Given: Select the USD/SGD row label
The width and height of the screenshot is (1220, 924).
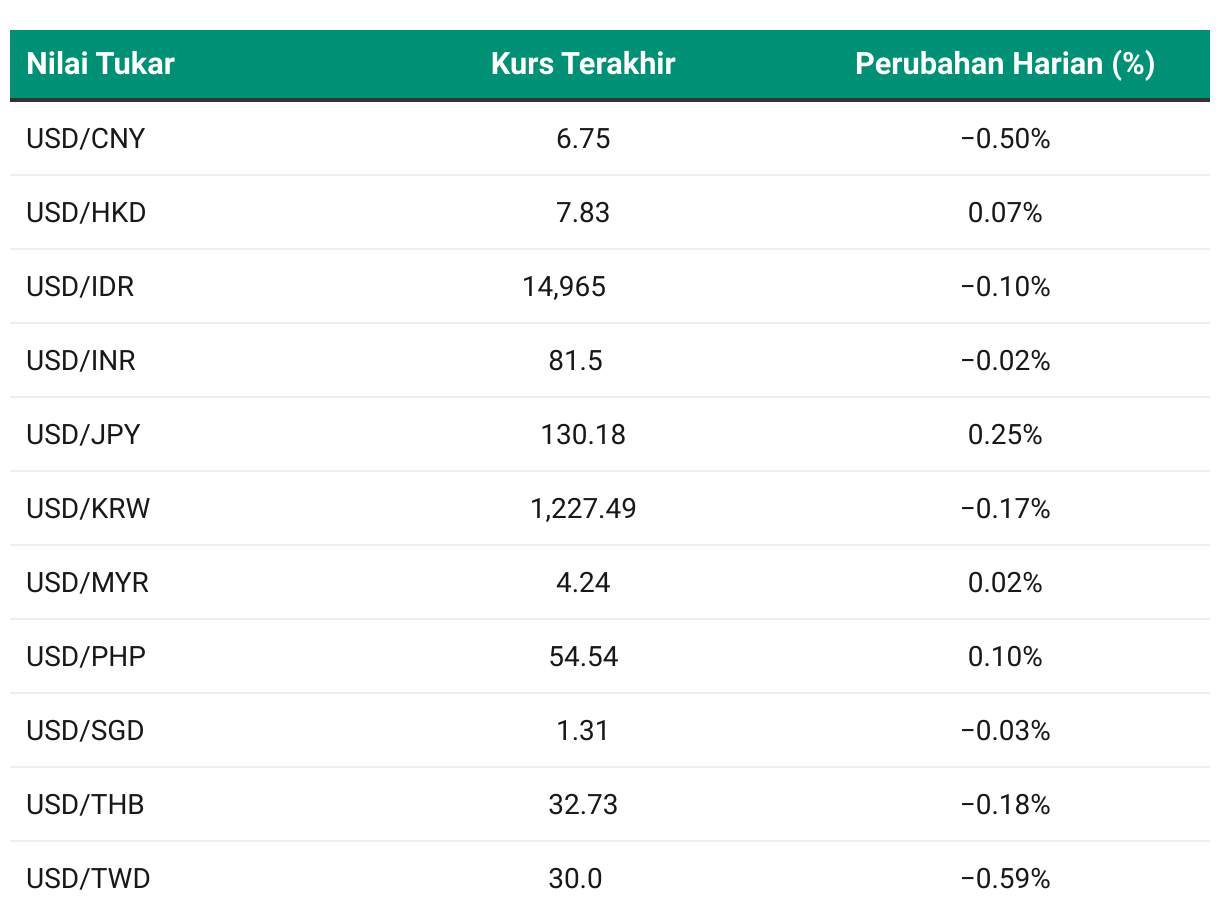Looking at the screenshot, I should [85, 731].
